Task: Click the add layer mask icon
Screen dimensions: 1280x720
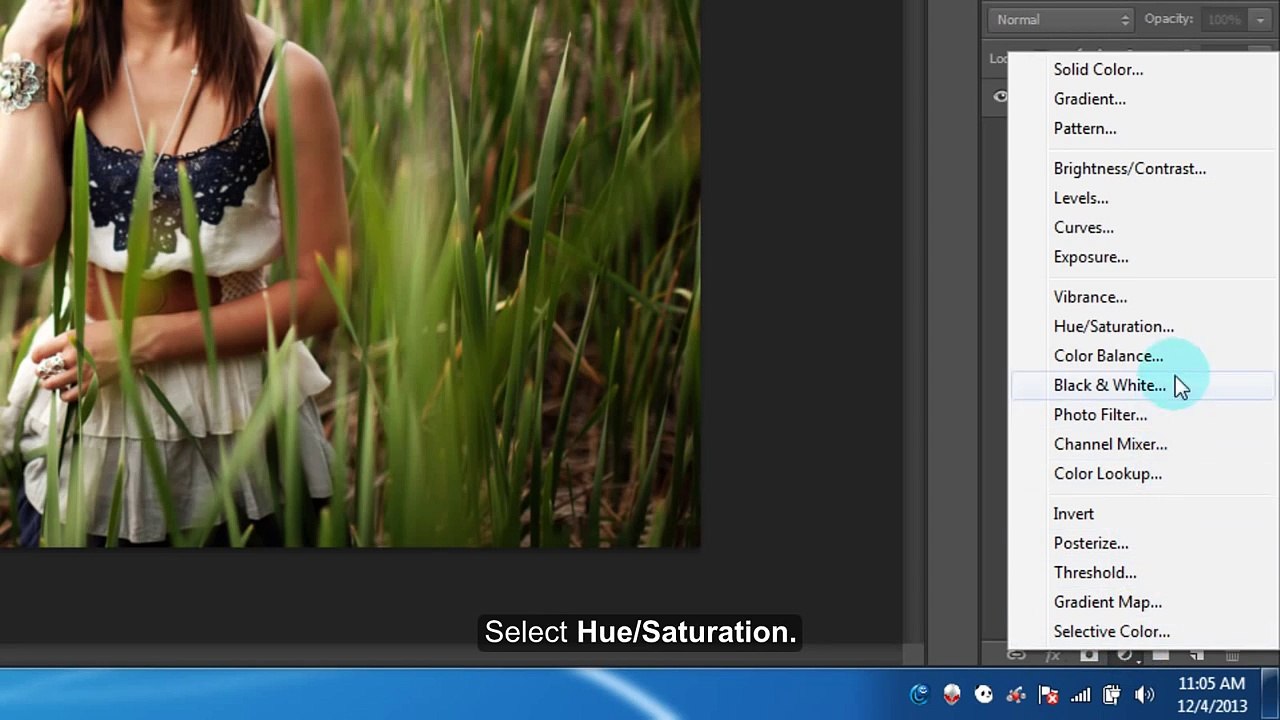Action: tap(1089, 656)
